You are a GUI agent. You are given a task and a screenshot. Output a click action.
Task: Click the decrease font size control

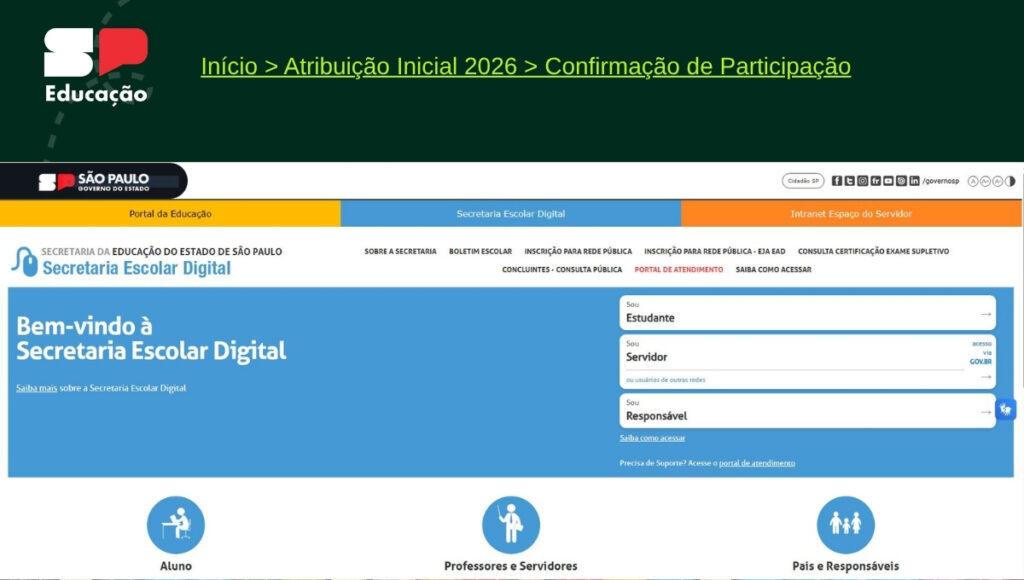point(1000,180)
